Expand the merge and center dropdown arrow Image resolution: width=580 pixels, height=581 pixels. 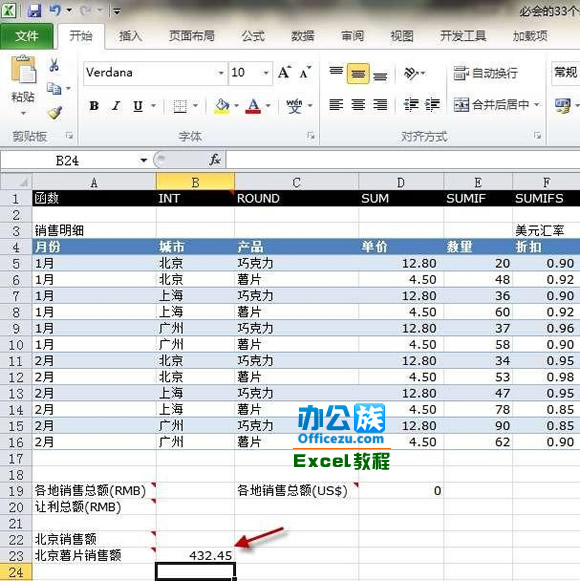point(536,105)
